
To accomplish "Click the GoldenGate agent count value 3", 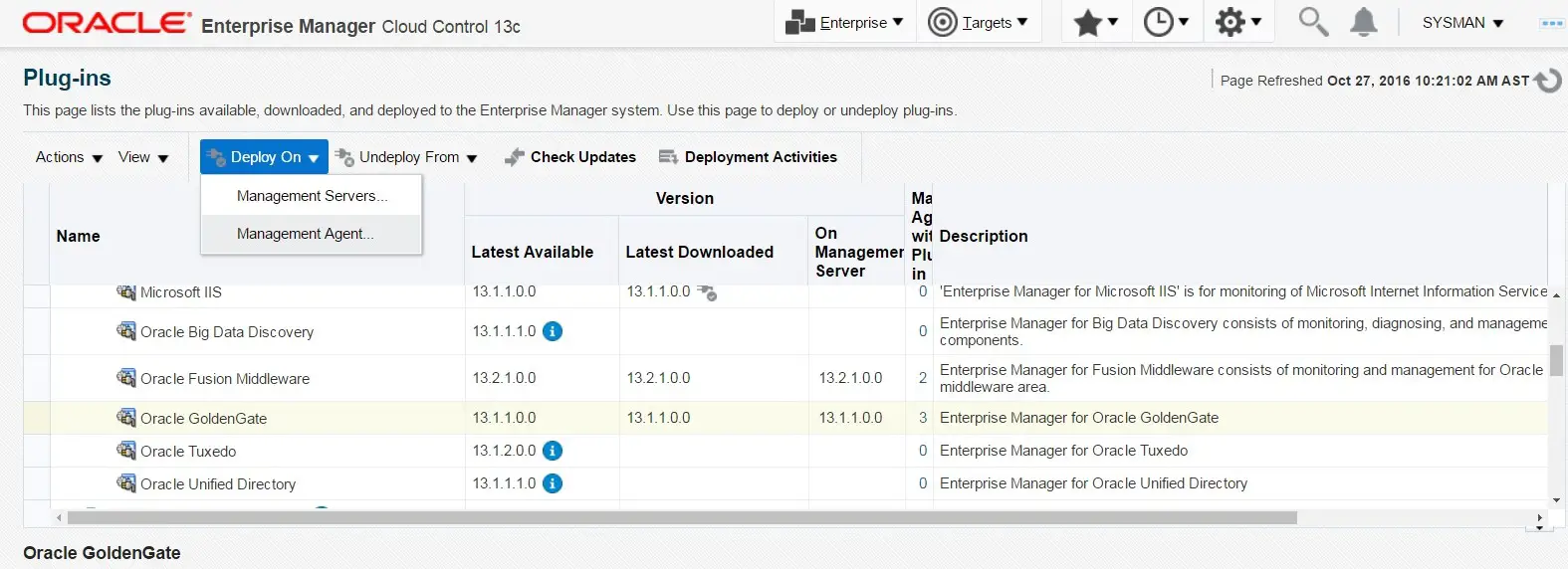I will [x=923, y=418].
